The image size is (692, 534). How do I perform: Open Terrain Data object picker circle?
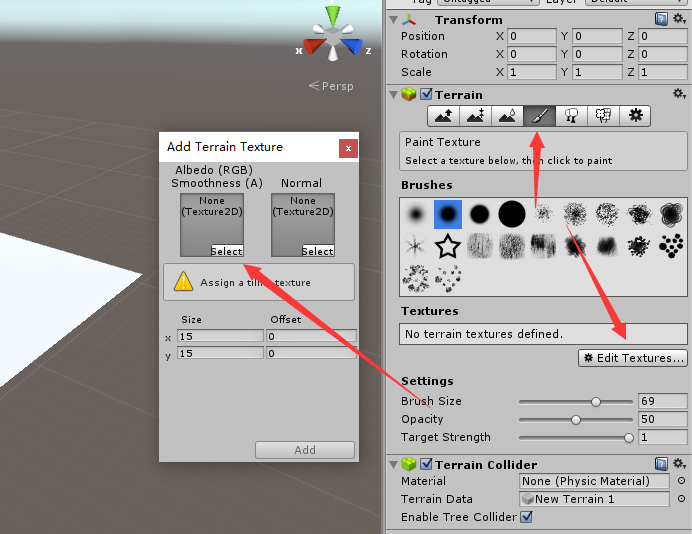(681, 499)
